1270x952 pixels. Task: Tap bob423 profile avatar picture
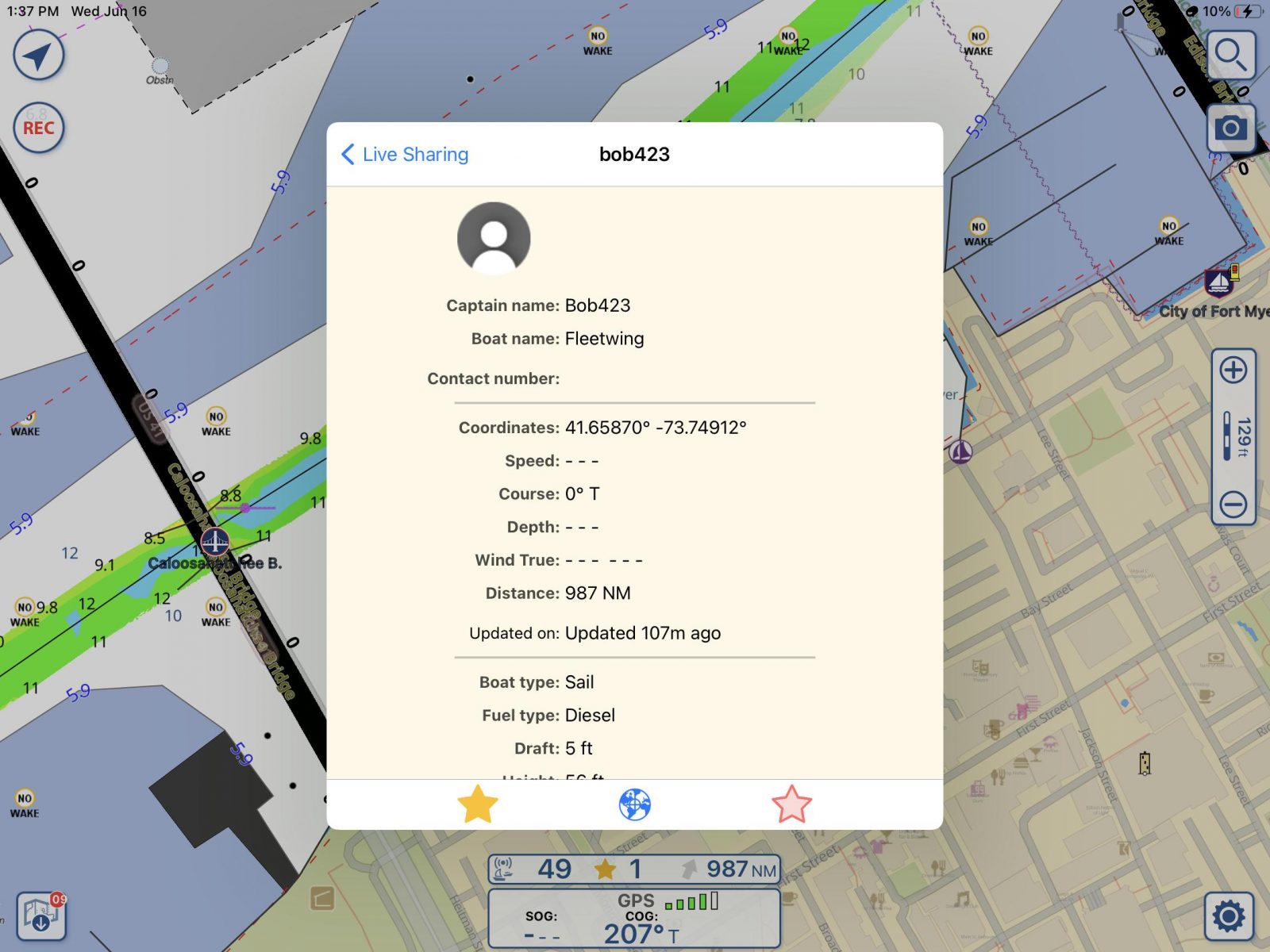pos(494,239)
